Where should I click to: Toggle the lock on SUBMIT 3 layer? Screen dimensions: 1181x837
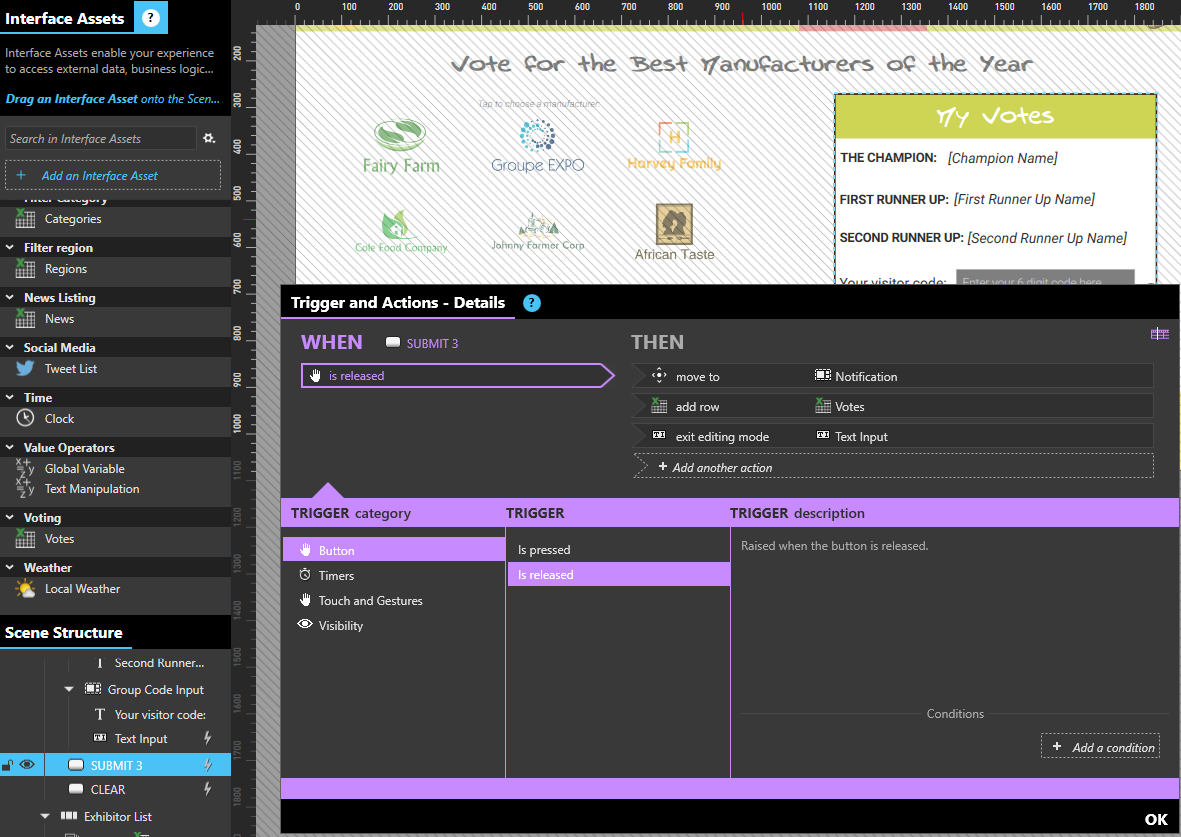(x=8, y=766)
